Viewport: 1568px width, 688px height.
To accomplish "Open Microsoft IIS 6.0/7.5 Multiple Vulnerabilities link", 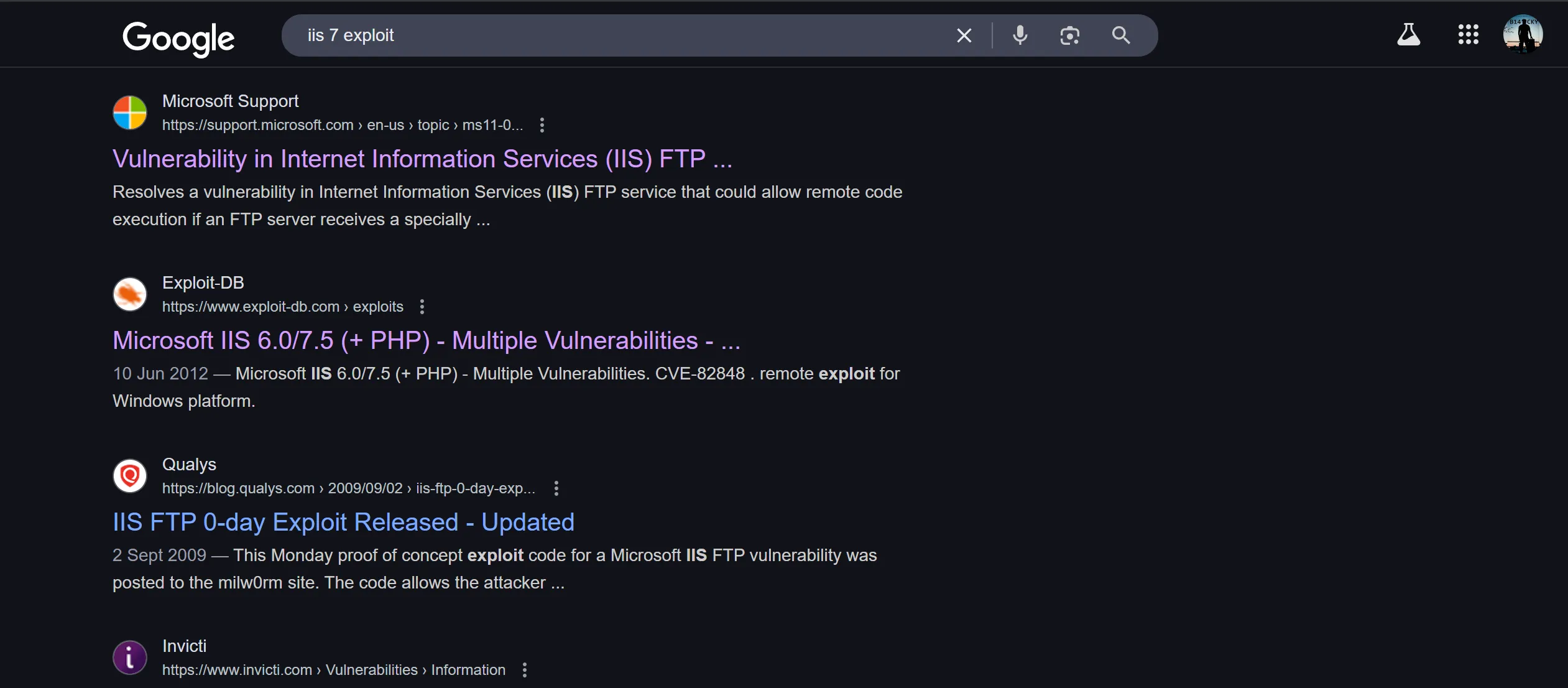I will pyautogui.click(x=426, y=341).
